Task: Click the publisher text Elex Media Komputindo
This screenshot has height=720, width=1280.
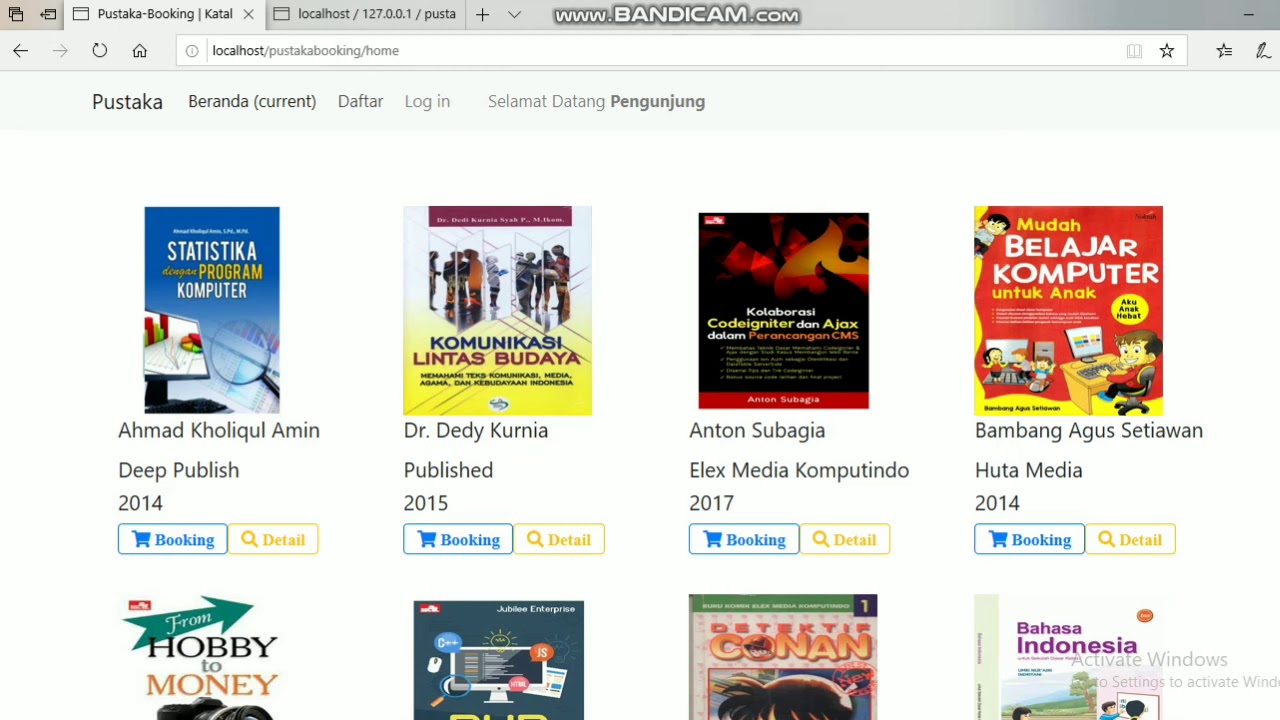Action: point(799,470)
